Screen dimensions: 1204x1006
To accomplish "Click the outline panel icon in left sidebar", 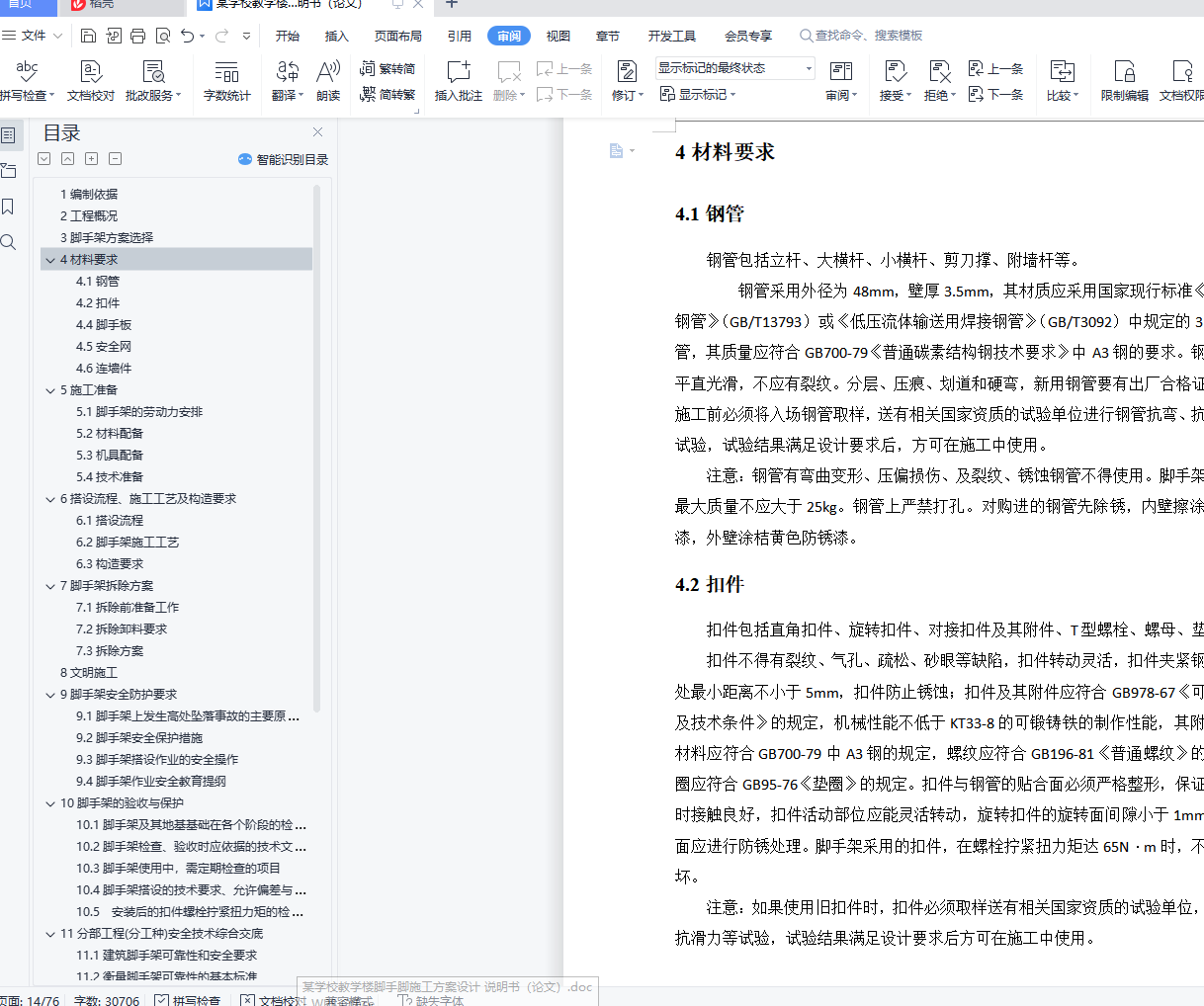I will [9, 135].
